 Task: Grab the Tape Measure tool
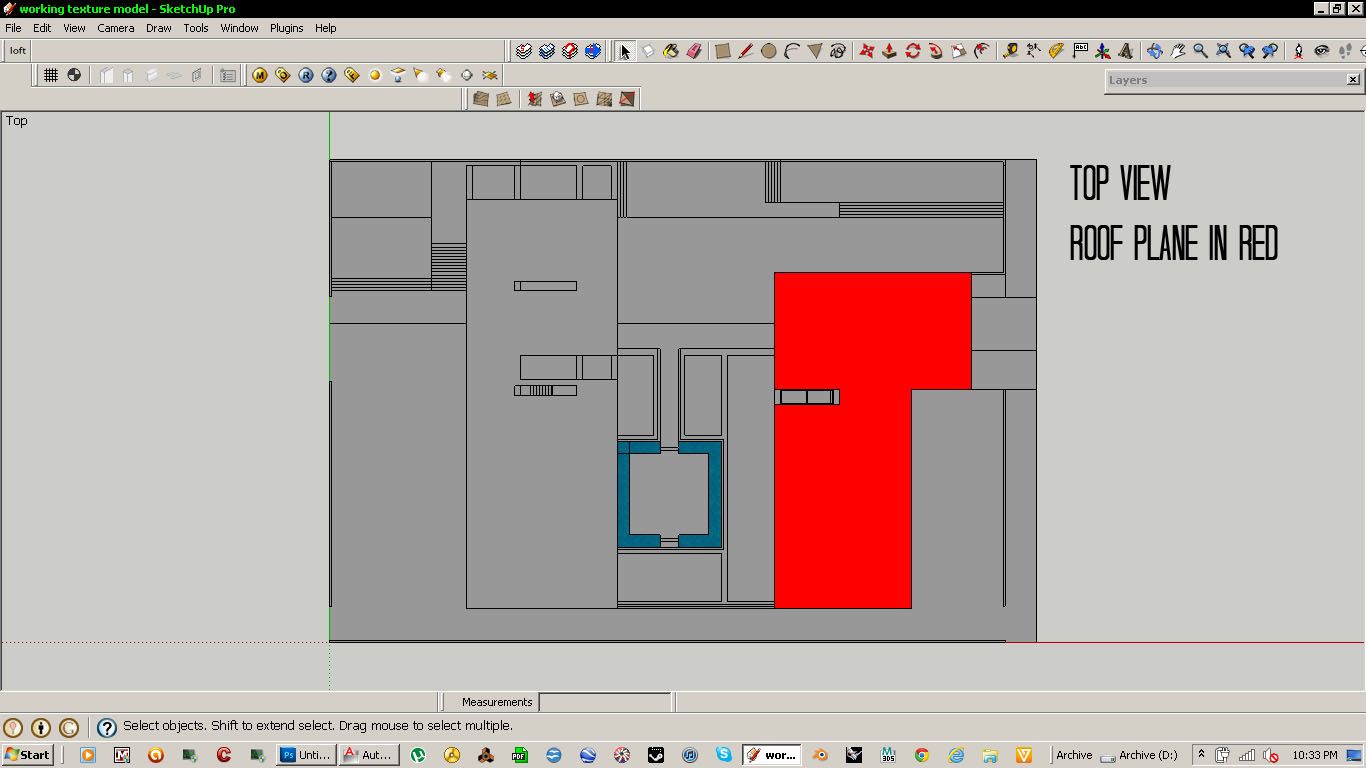[x=1011, y=51]
